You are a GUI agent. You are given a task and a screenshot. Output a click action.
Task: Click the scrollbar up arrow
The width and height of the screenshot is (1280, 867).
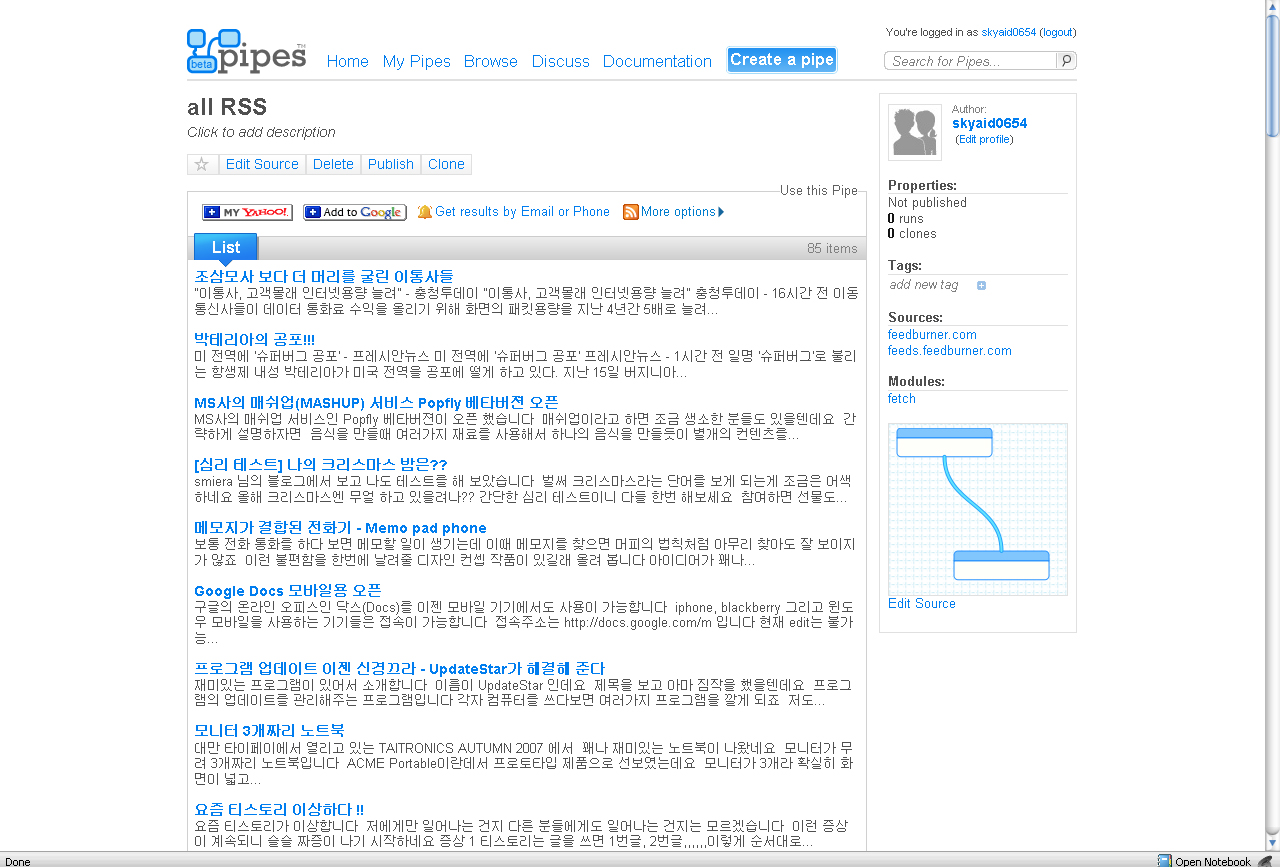click(1272, 8)
